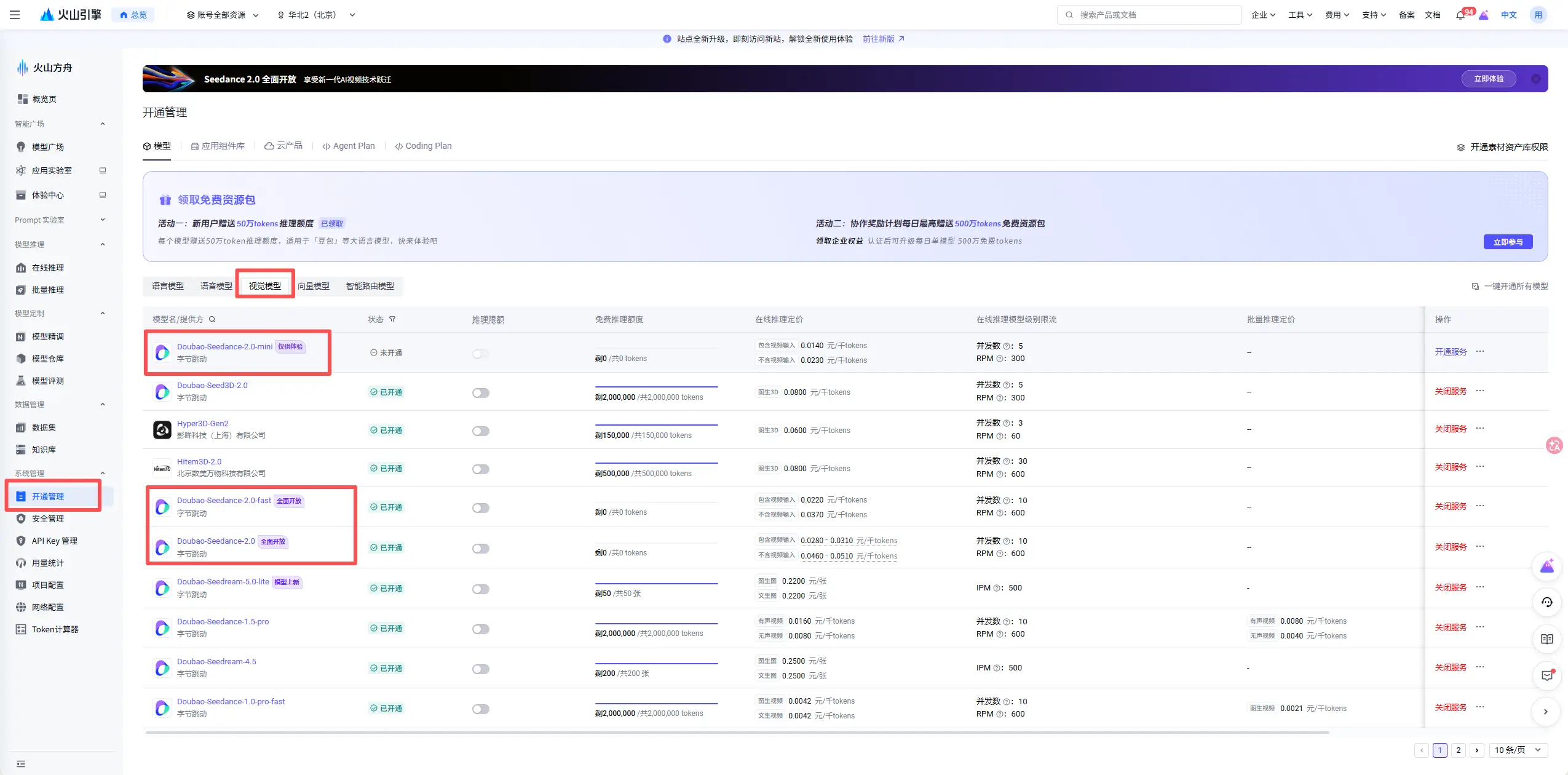Click the 在线推理 sidebar icon
Image resolution: width=1568 pixels, height=775 pixels.
click(x=21, y=268)
